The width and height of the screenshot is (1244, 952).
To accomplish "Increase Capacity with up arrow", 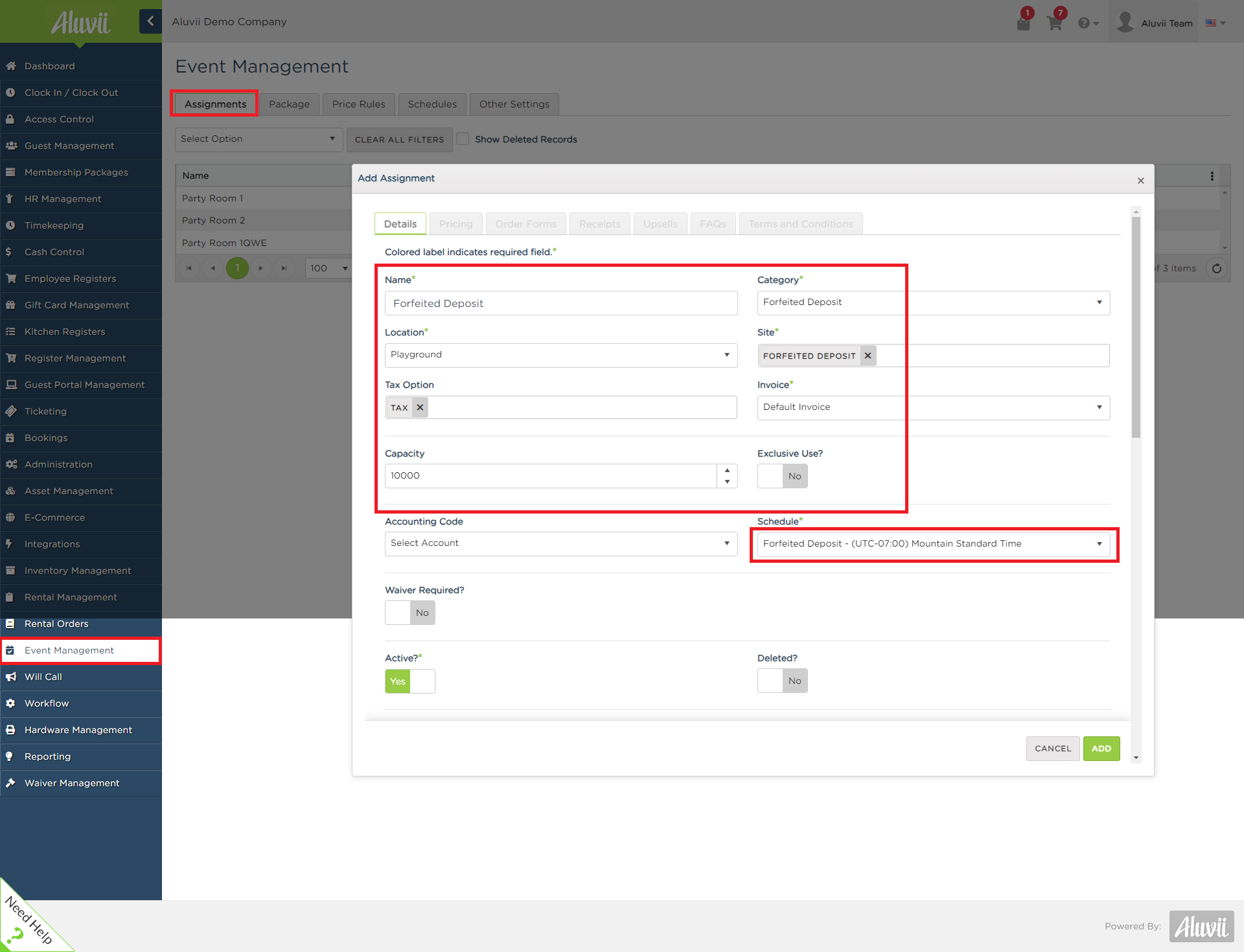I will 727,470.
